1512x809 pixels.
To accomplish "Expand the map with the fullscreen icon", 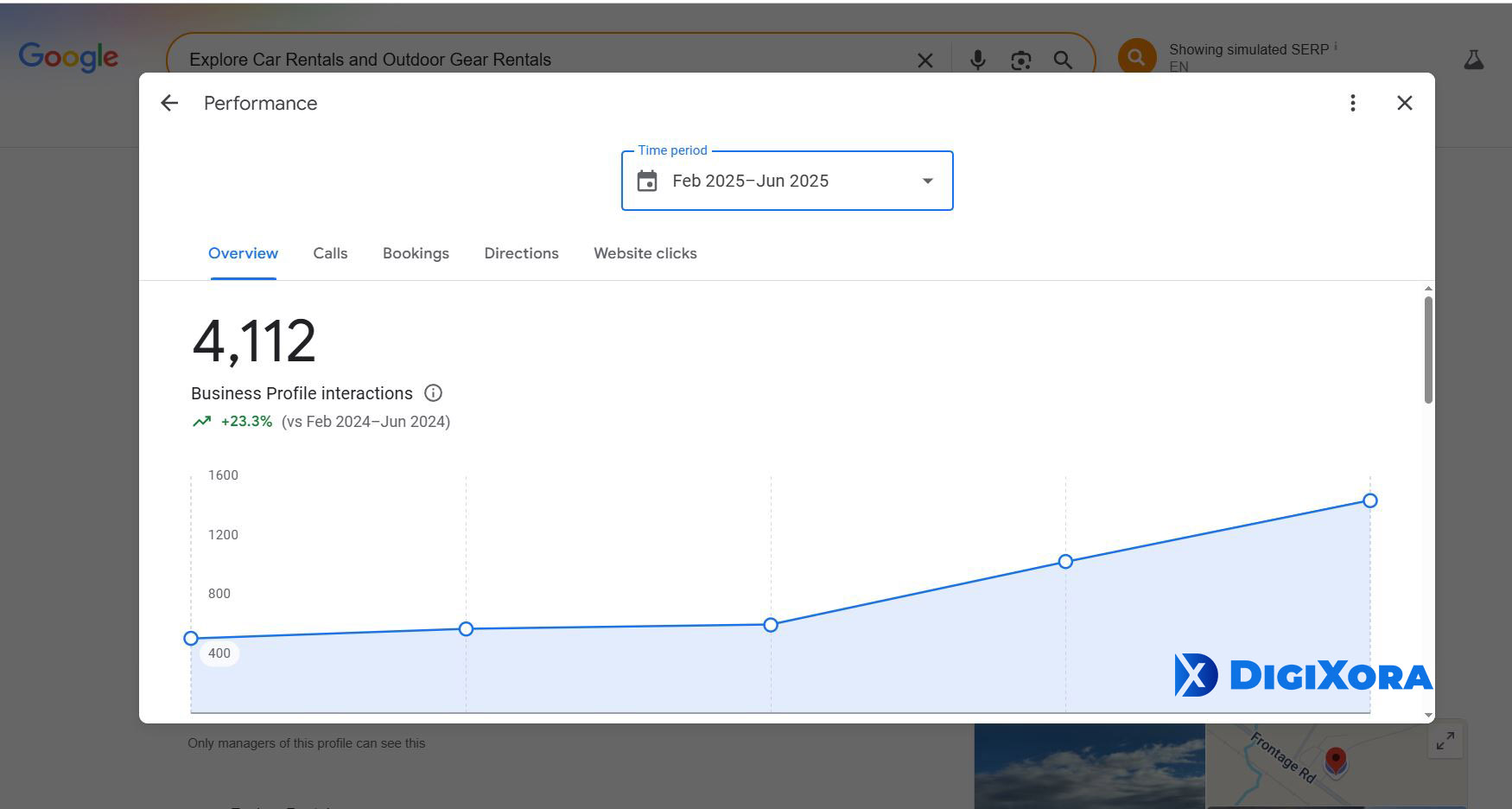I will point(1445,741).
